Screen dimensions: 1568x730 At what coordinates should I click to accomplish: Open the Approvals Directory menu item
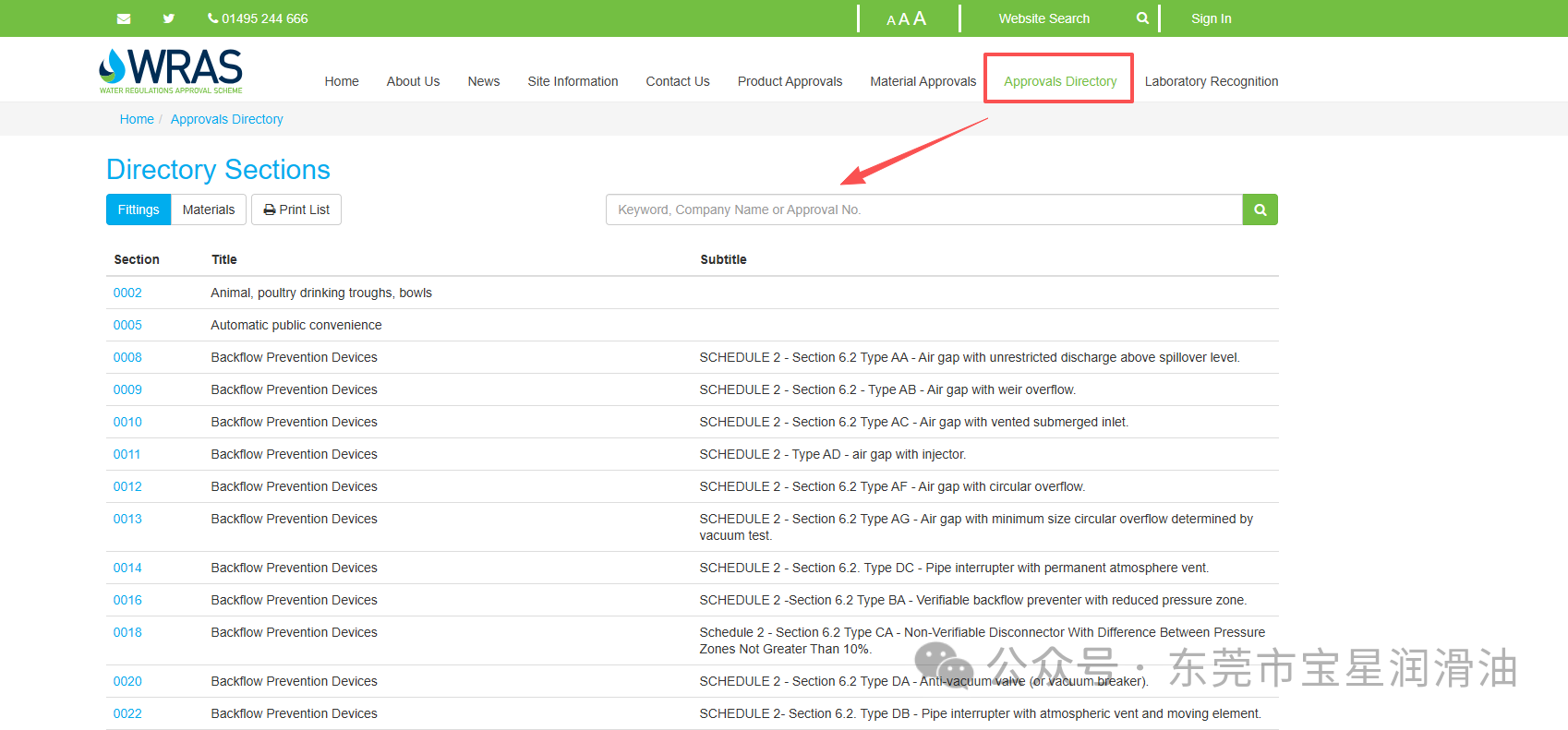[1060, 81]
